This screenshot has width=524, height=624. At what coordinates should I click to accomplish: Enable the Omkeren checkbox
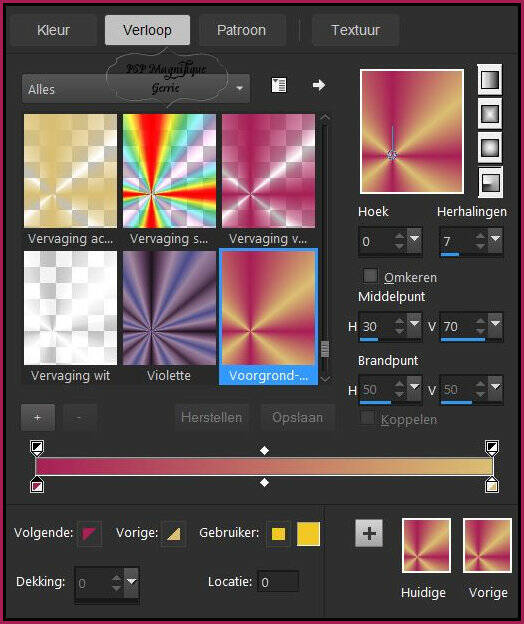[370, 276]
